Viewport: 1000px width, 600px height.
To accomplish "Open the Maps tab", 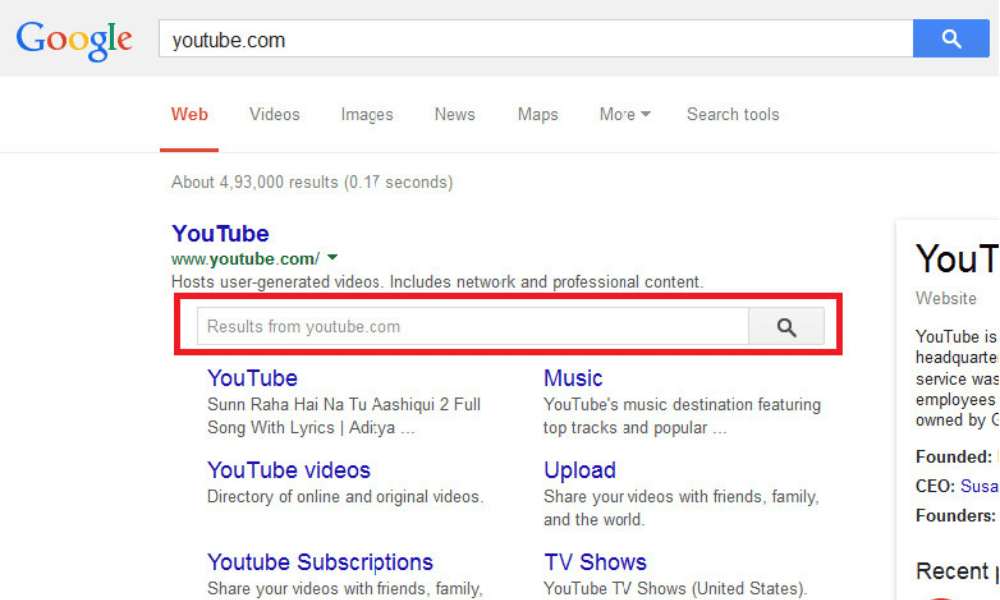I will coord(538,115).
